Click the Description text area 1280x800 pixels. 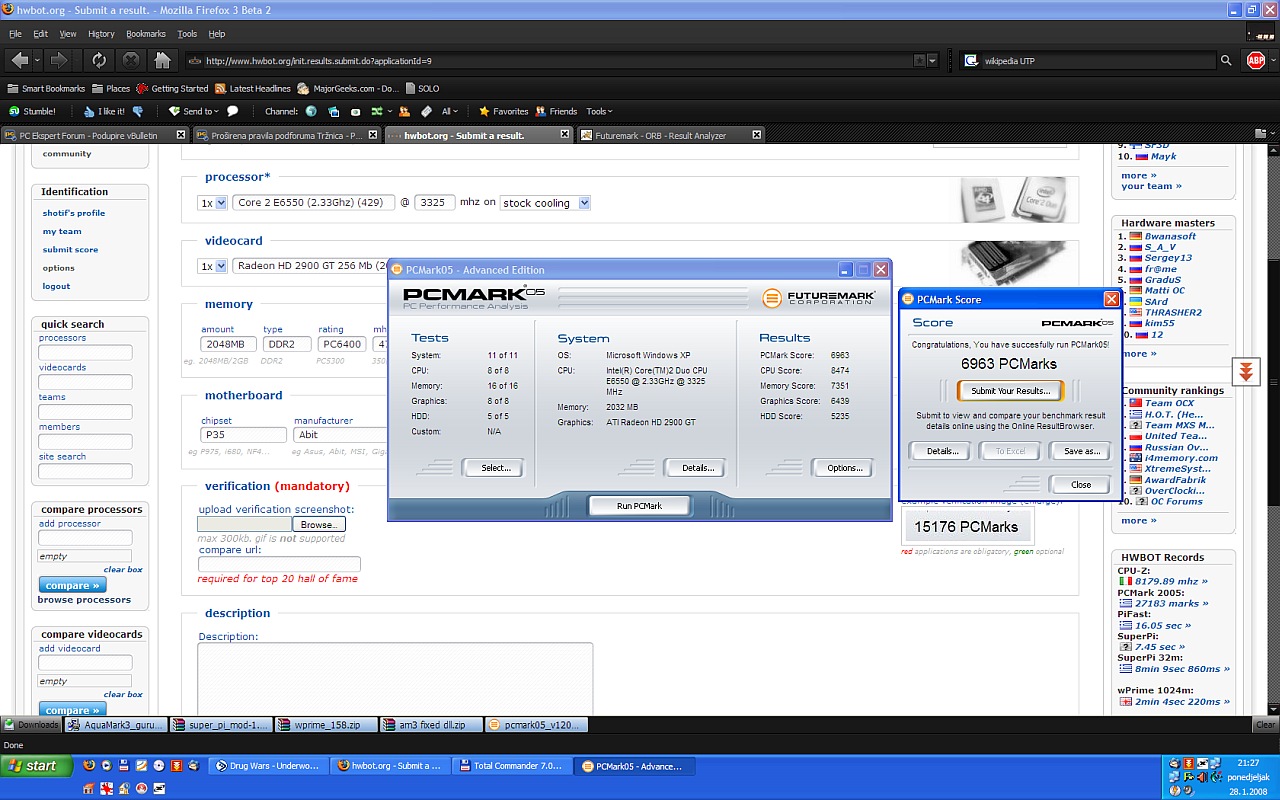click(x=395, y=678)
